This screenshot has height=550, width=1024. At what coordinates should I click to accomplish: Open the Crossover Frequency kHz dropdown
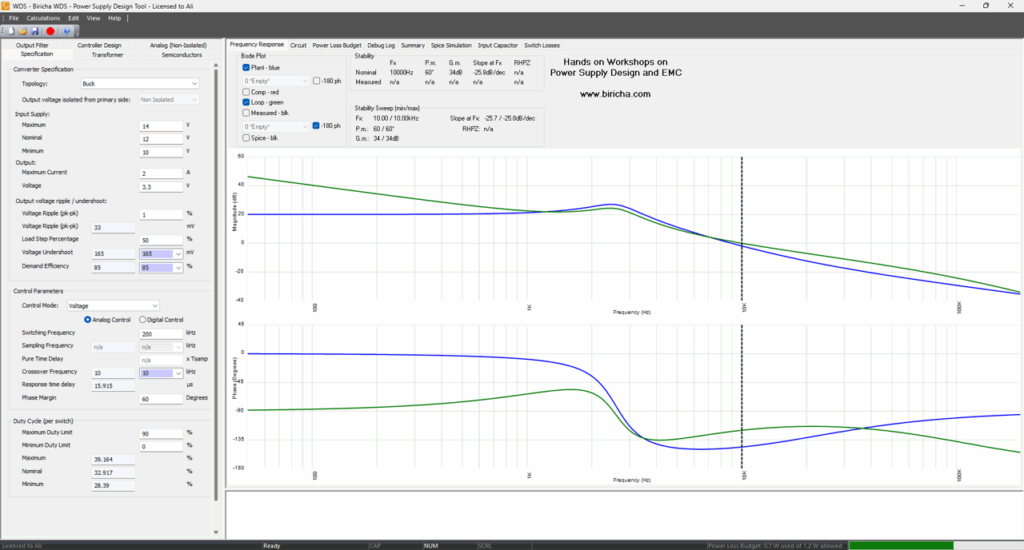click(177, 372)
